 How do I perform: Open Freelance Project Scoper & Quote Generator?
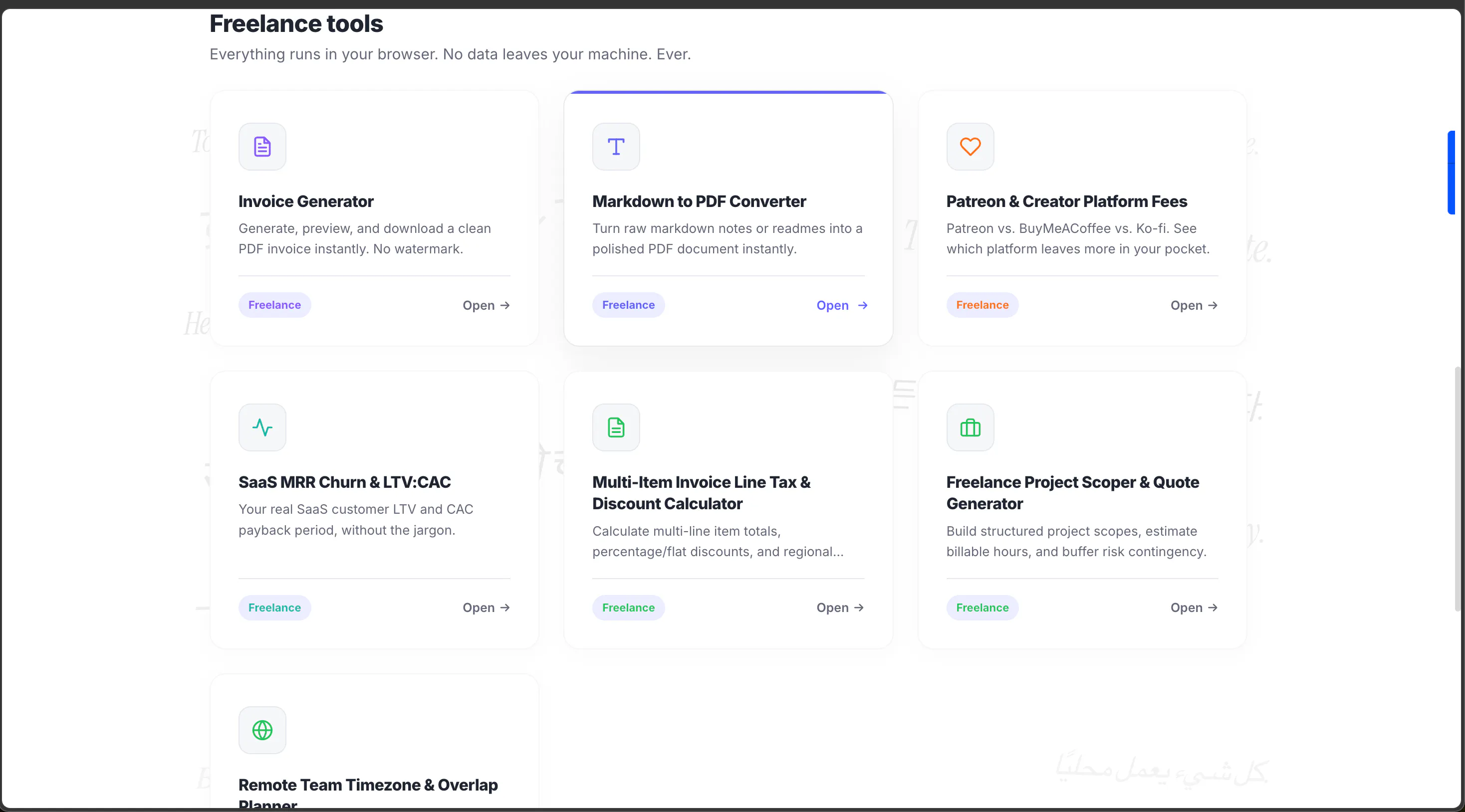1194,608
